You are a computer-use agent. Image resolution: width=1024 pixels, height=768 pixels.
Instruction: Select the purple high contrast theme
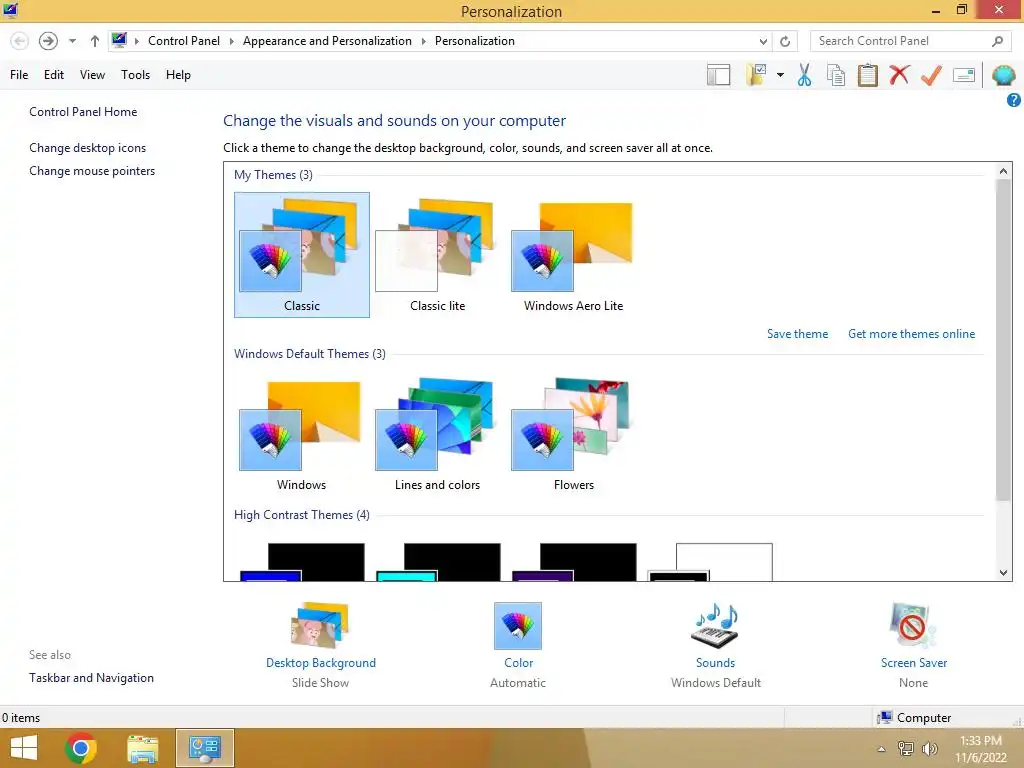pyautogui.click(x=574, y=562)
